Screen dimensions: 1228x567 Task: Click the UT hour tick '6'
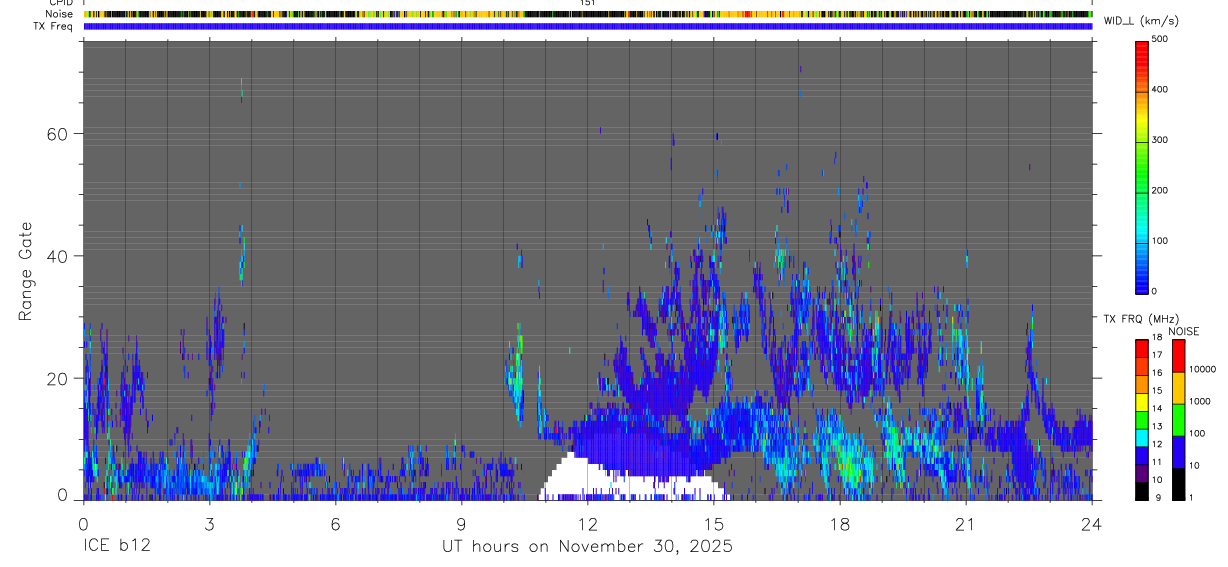(335, 522)
